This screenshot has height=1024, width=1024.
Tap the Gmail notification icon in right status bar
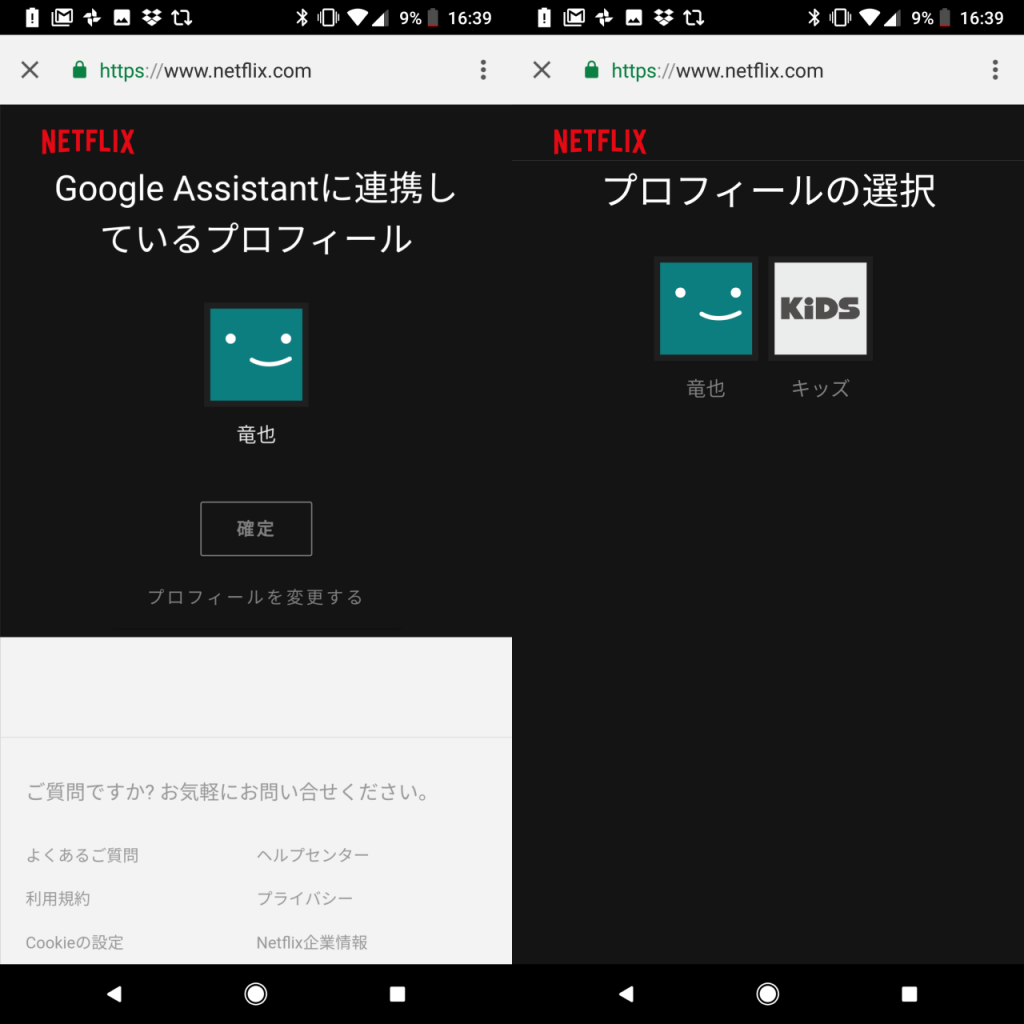tap(574, 17)
